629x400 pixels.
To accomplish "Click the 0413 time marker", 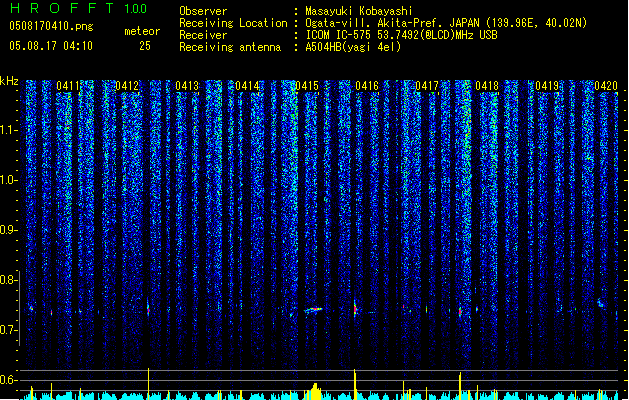I will pyautogui.click(x=187, y=86).
